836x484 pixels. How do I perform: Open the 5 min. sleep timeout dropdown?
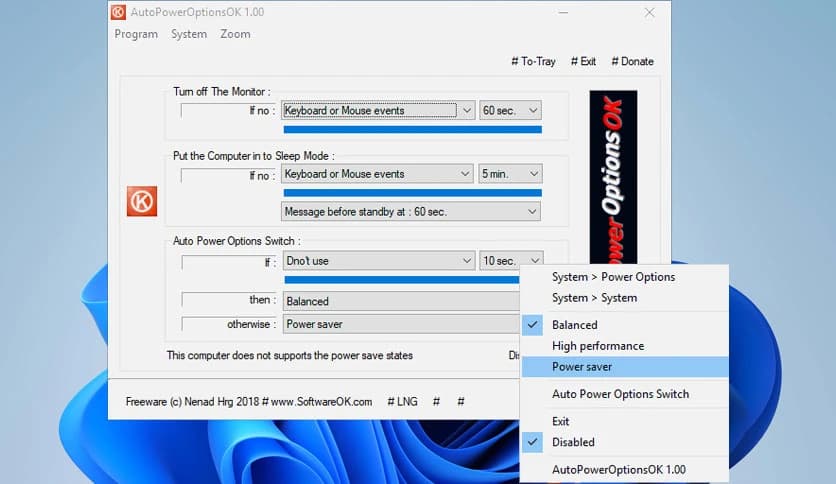(510, 174)
